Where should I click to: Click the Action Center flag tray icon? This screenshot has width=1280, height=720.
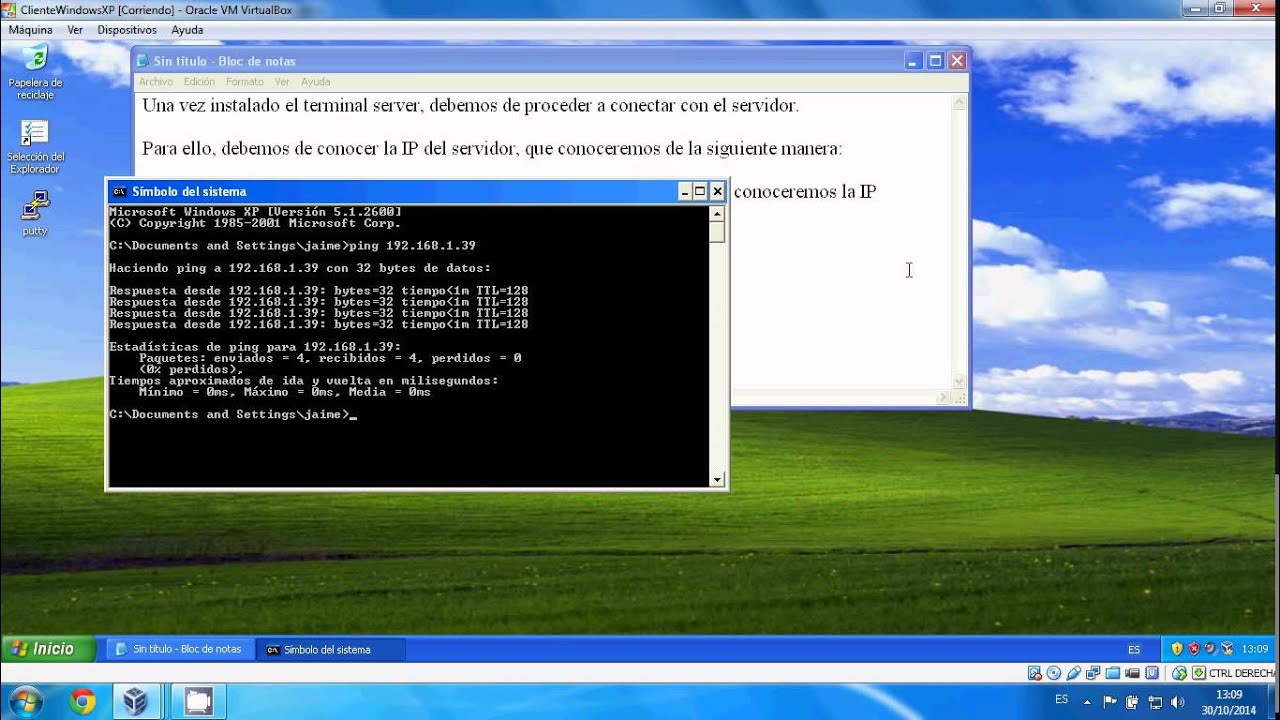1110,702
